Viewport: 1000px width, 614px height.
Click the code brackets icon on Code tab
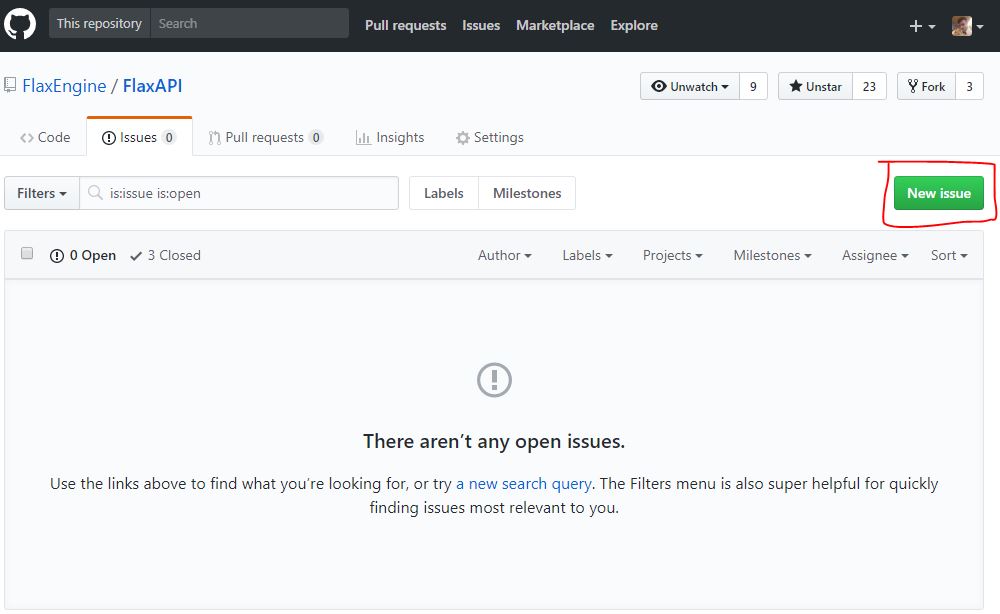pos(27,138)
